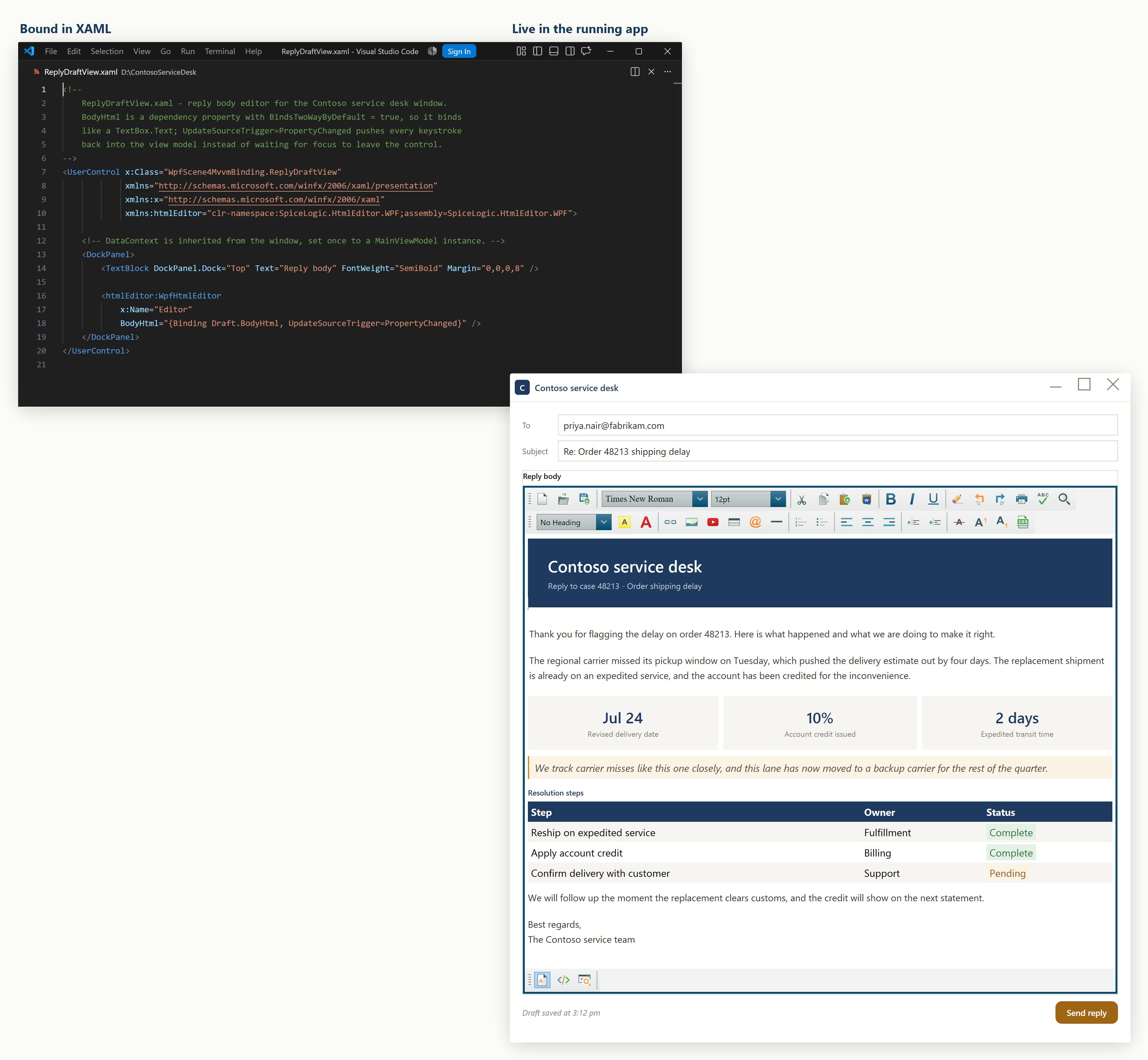1148x1060 pixels.
Task: Click the Insert horizontal rule icon
Action: click(776, 522)
